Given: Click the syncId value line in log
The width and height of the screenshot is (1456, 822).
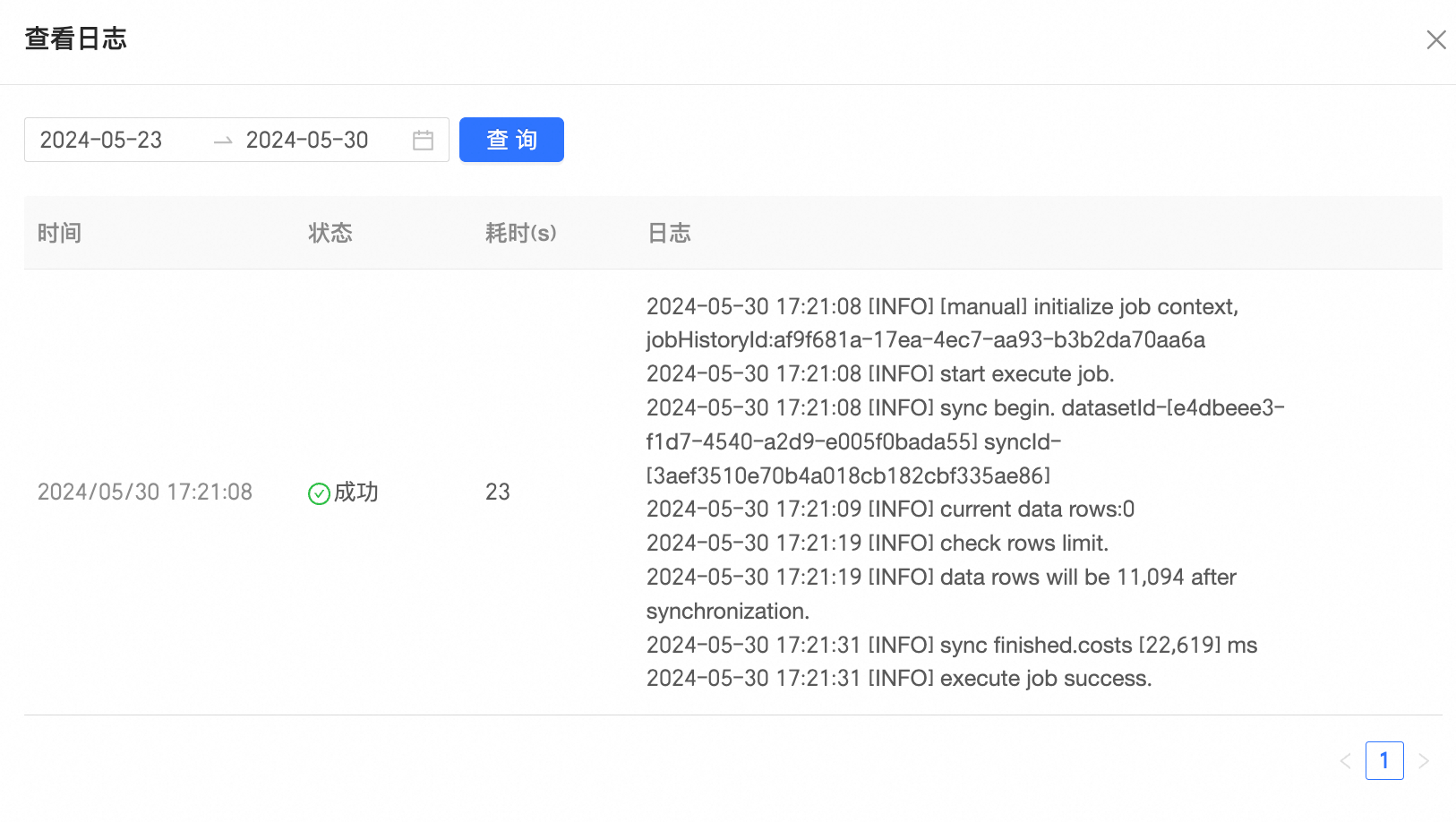Looking at the screenshot, I should [x=849, y=475].
